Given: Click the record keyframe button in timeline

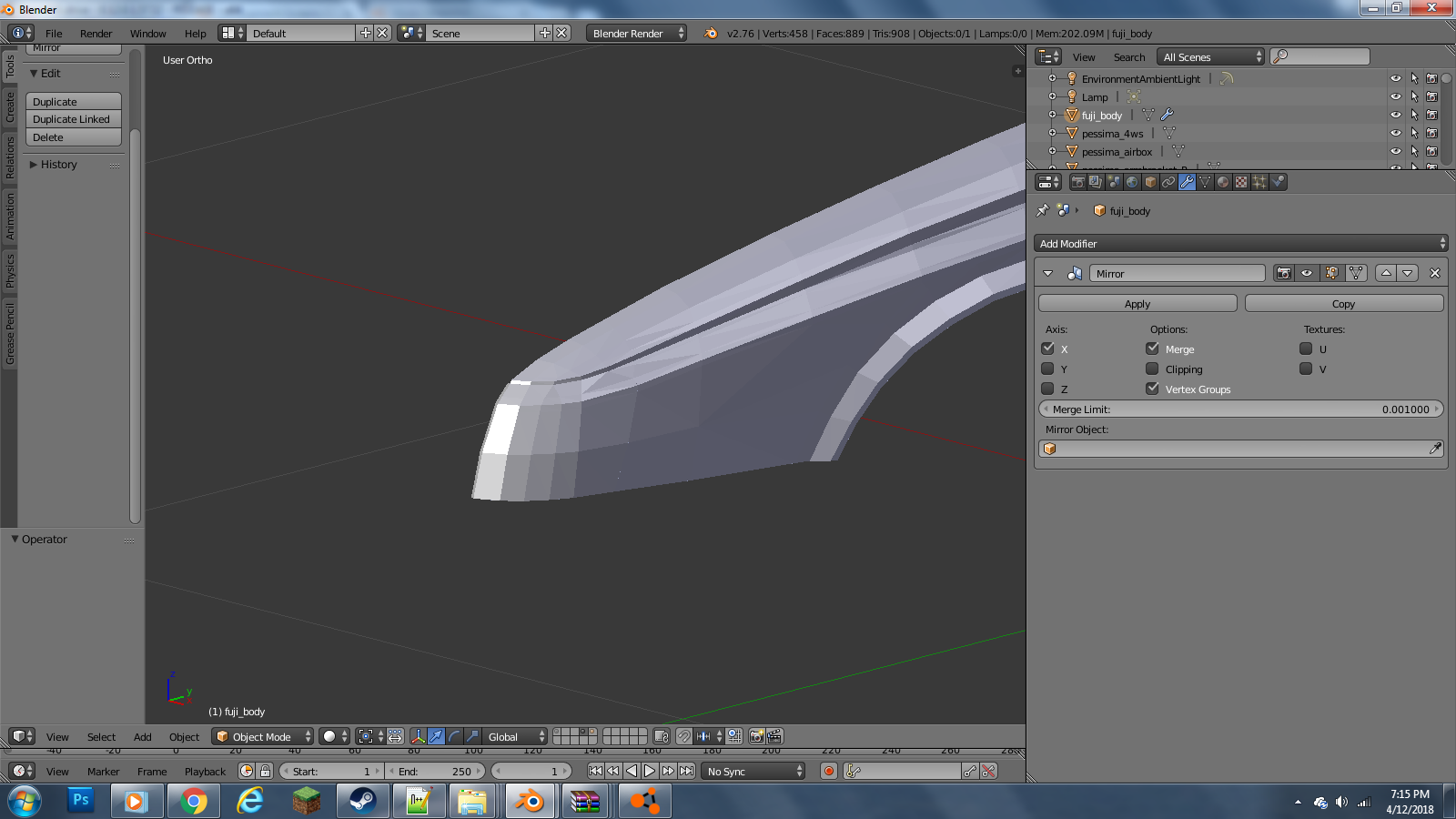Looking at the screenshot, I should point(829,771).
